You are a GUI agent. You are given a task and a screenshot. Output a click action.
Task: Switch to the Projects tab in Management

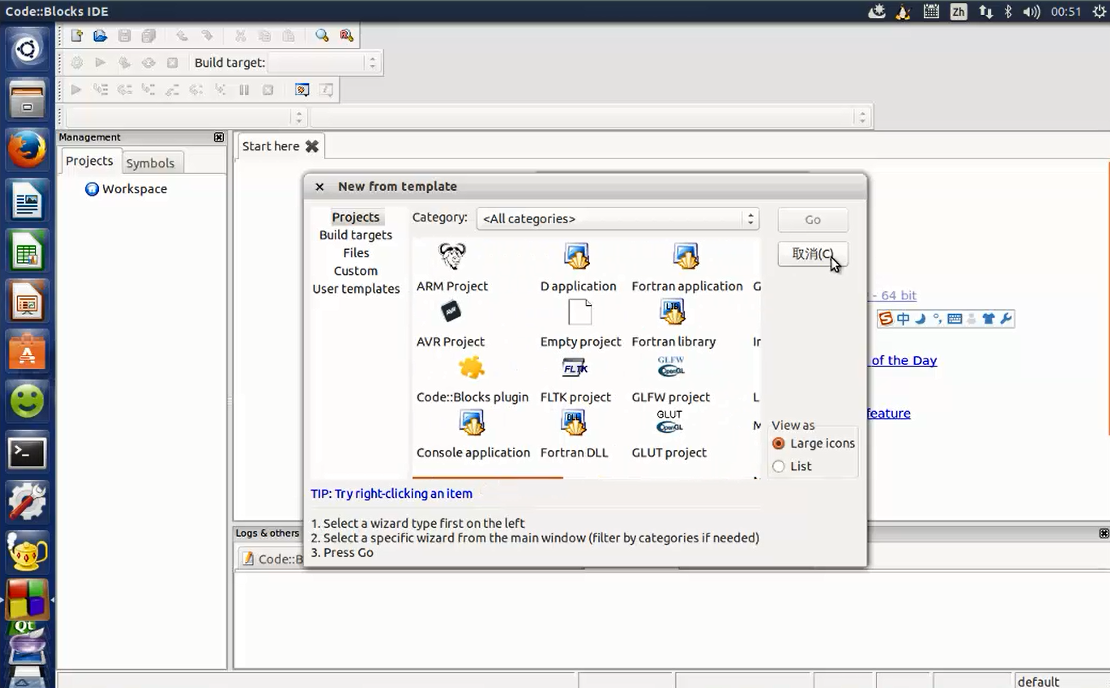(89, 161)
